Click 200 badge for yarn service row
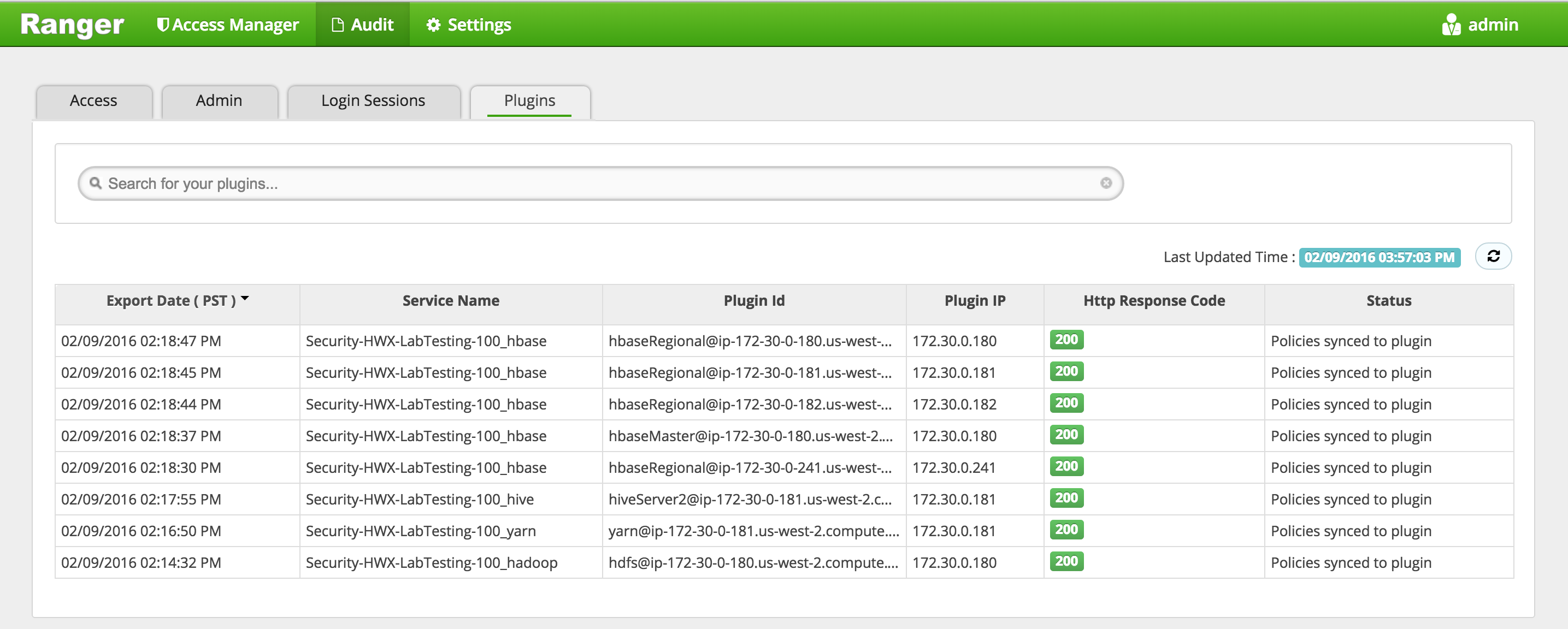Image resolution: width=1568 pixels, height=629 pixels. pyautogui.click(x=1066, y=530)
